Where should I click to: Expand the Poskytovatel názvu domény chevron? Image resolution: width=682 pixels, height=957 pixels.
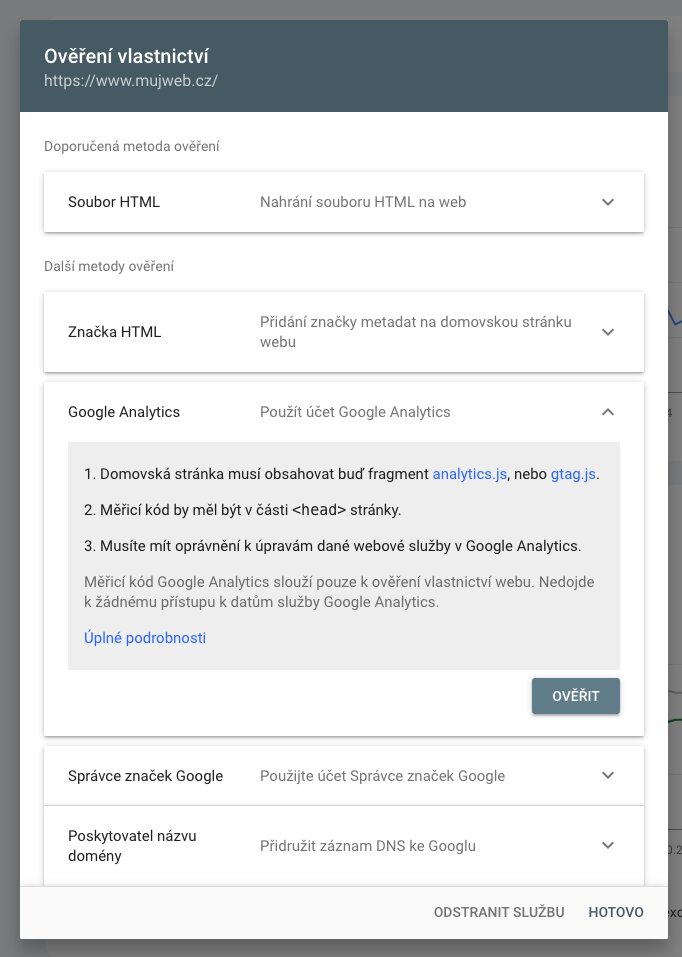point(608,846)
